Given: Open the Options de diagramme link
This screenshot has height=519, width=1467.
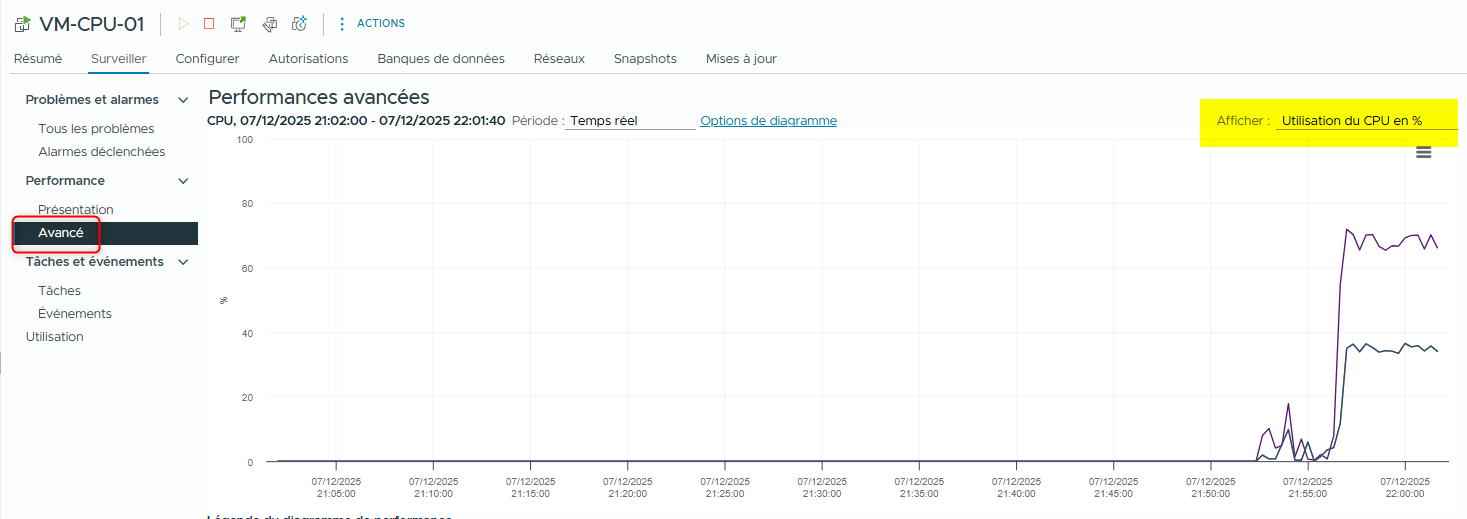Looking at the screenshot, I should pos(768,121).
